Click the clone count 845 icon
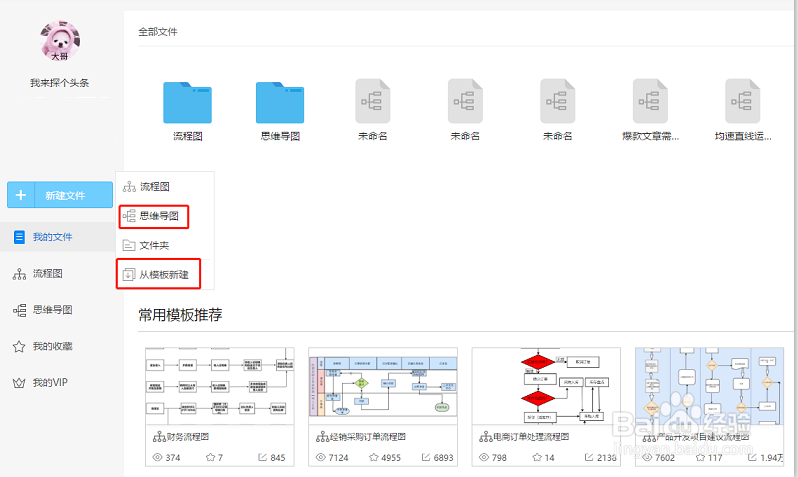 click(263, 457)
